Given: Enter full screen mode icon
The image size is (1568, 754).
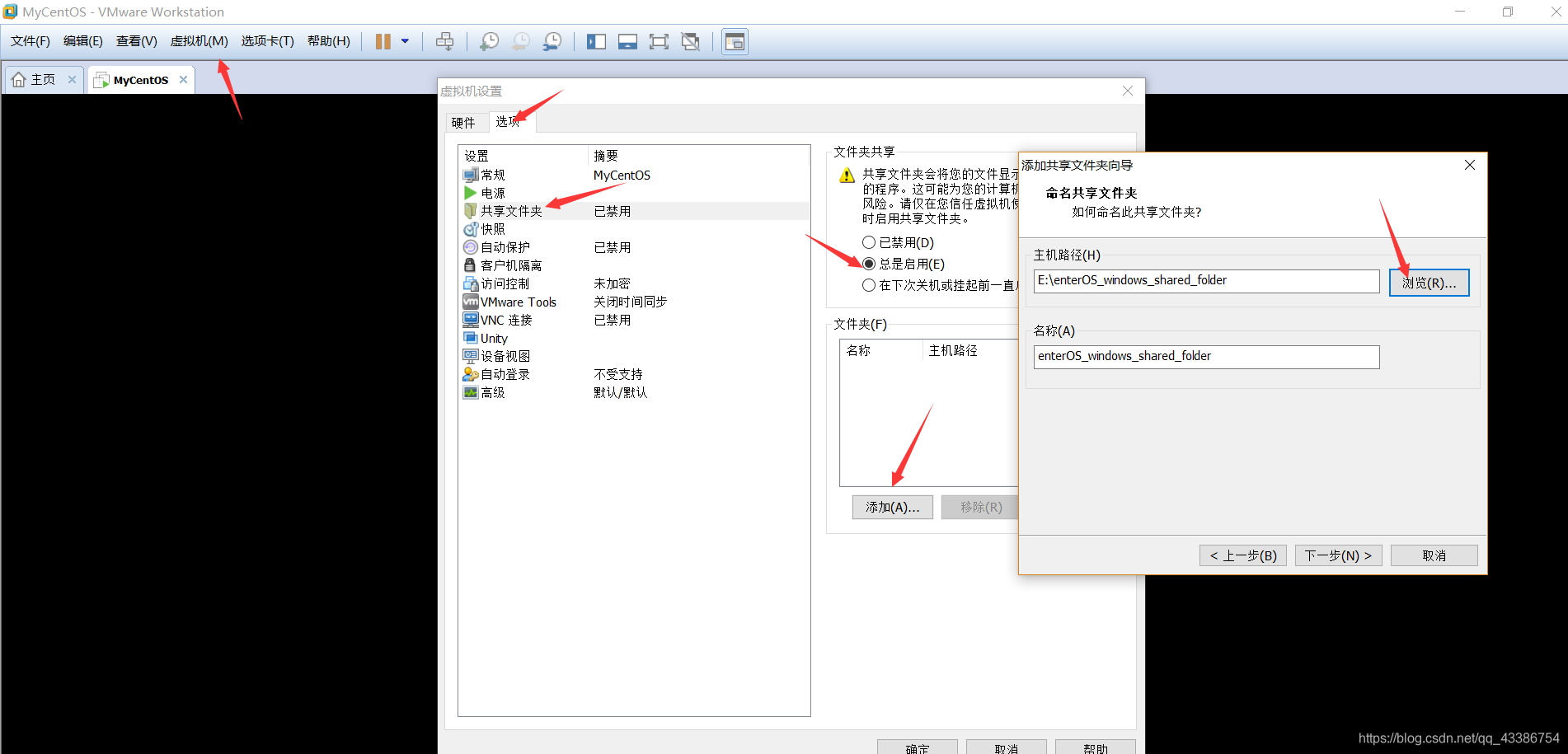Looking at the screenshot, I should tap(659, 41).
